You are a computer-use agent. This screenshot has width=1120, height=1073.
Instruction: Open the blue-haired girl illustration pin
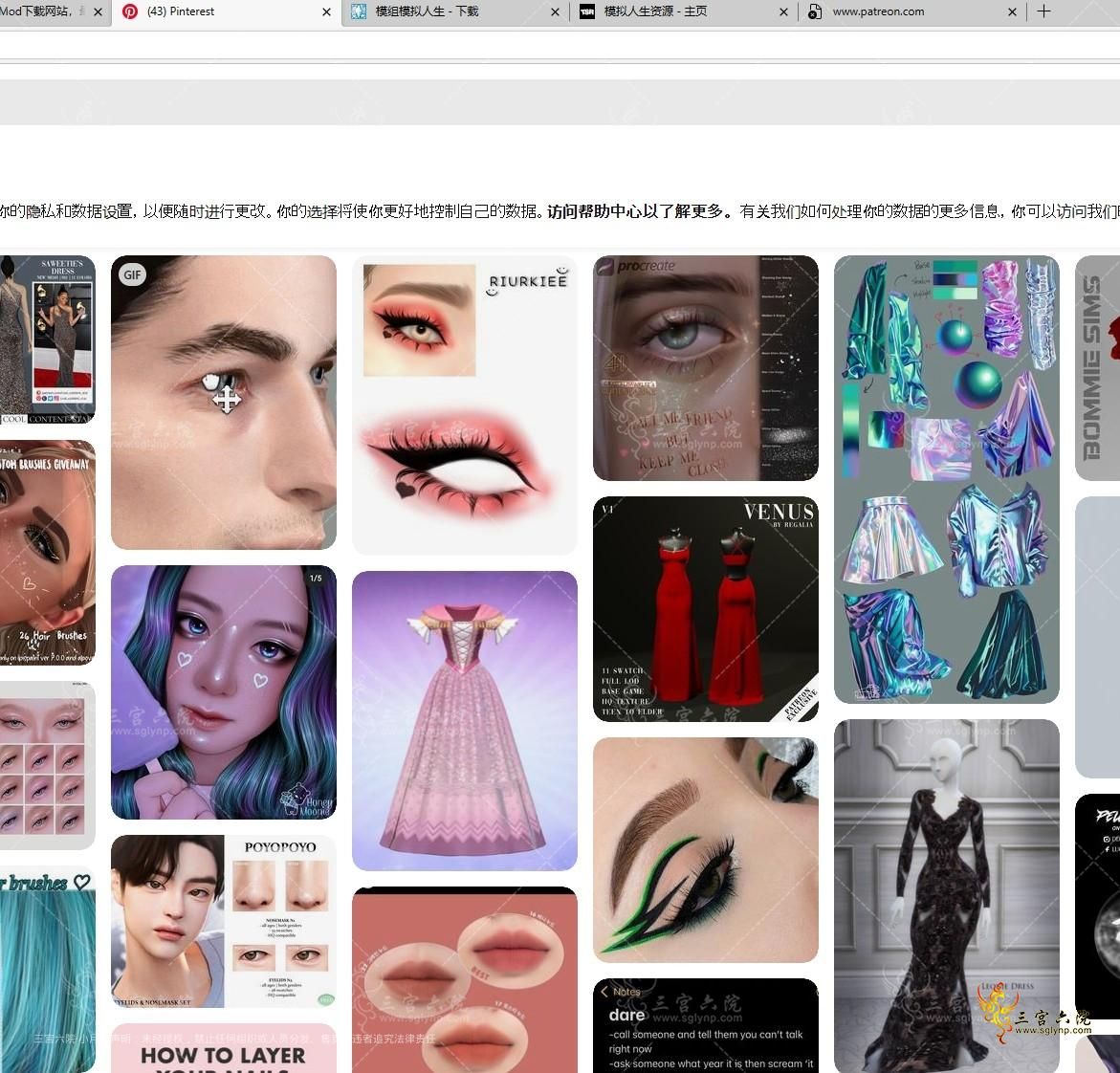coord(224,692)
